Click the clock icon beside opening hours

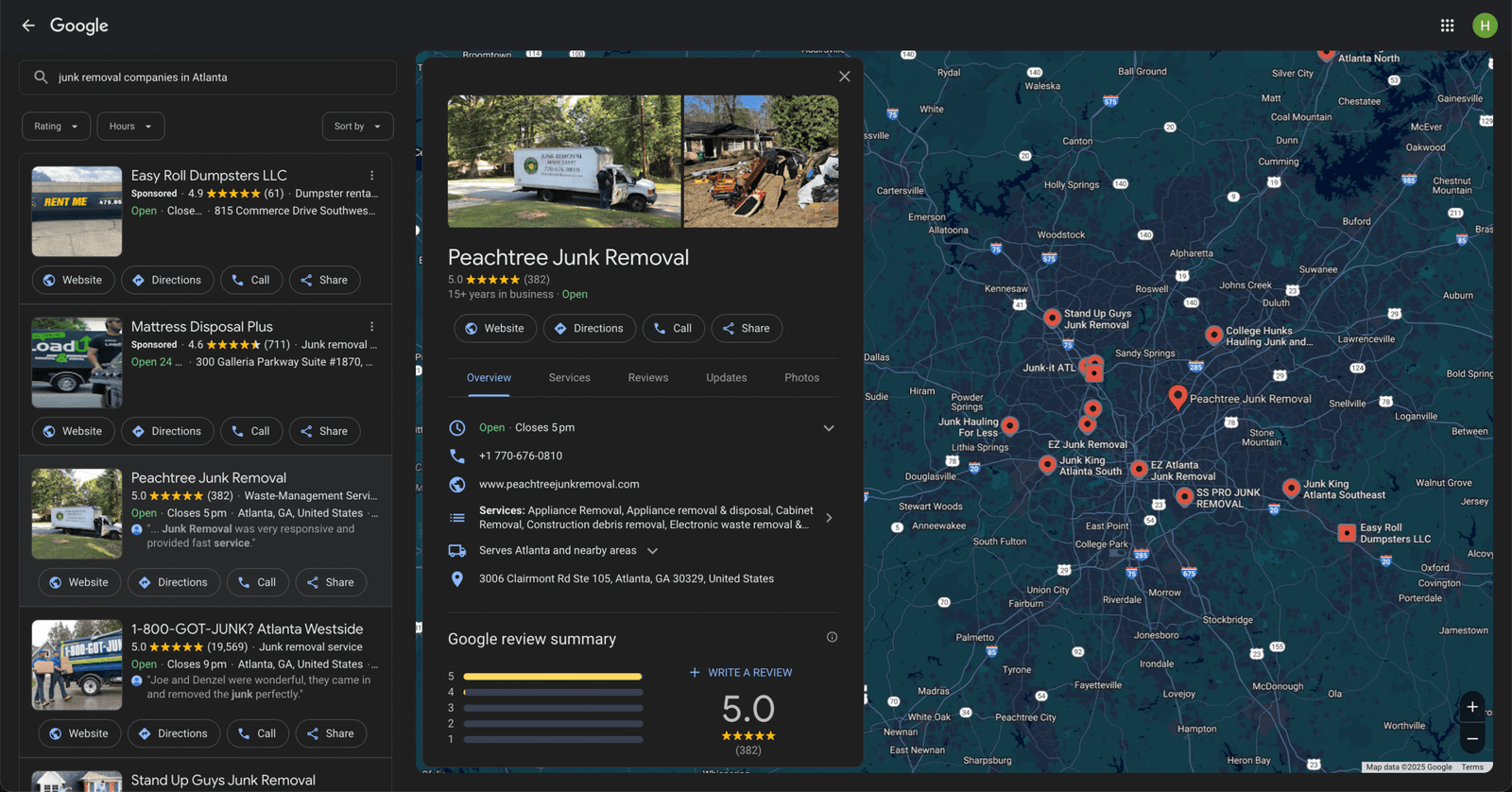coord(457,427)
